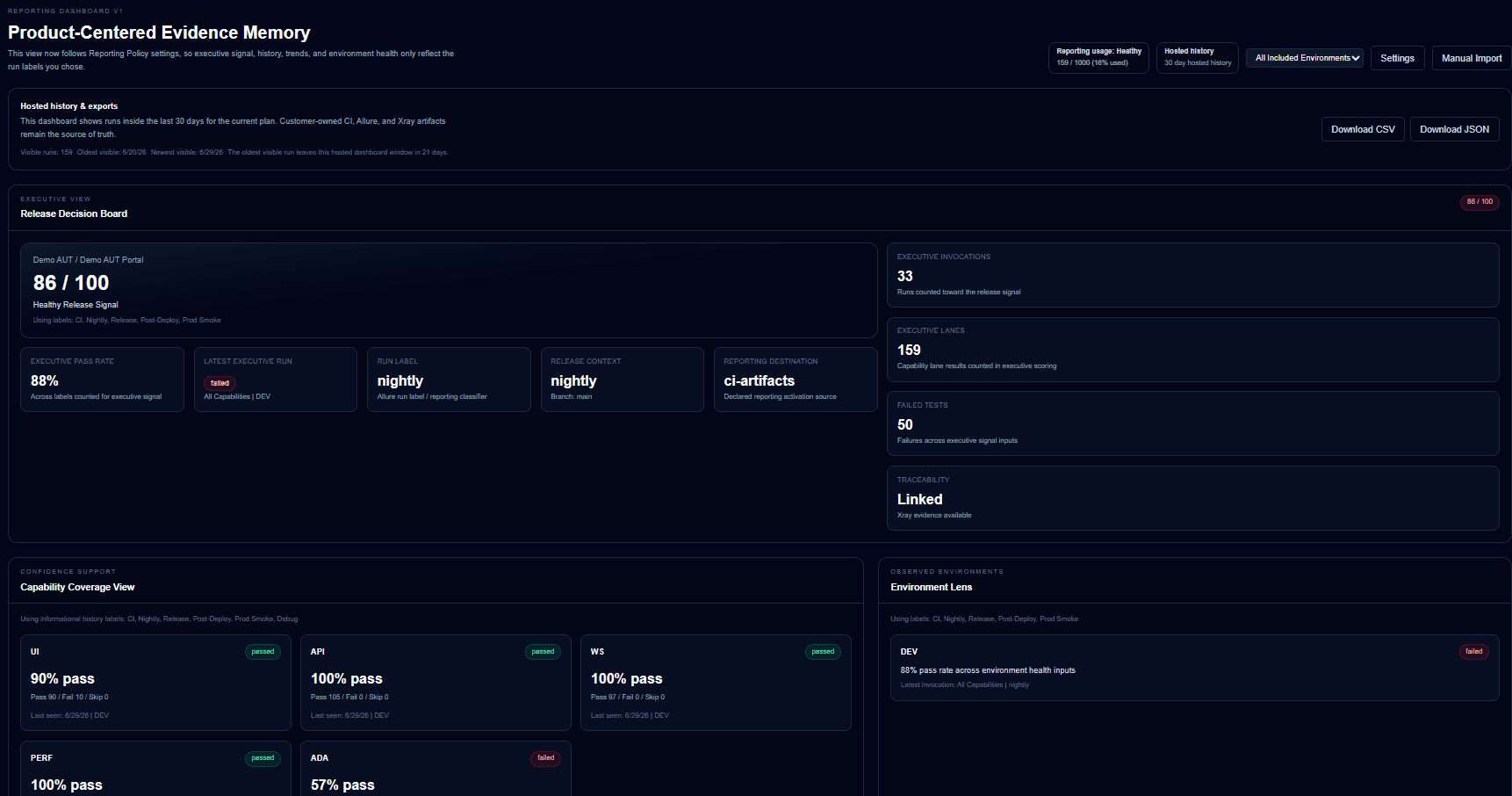The height and width of the screenshot is (796, 1512).
Task: Click the DEV environment name
Action: point(909,652)
